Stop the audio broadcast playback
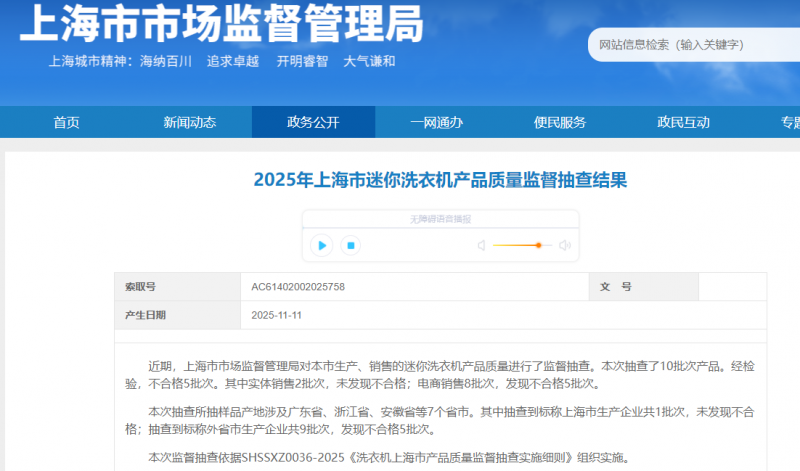The height and width of the screenshot is (471, 800). 350,245
